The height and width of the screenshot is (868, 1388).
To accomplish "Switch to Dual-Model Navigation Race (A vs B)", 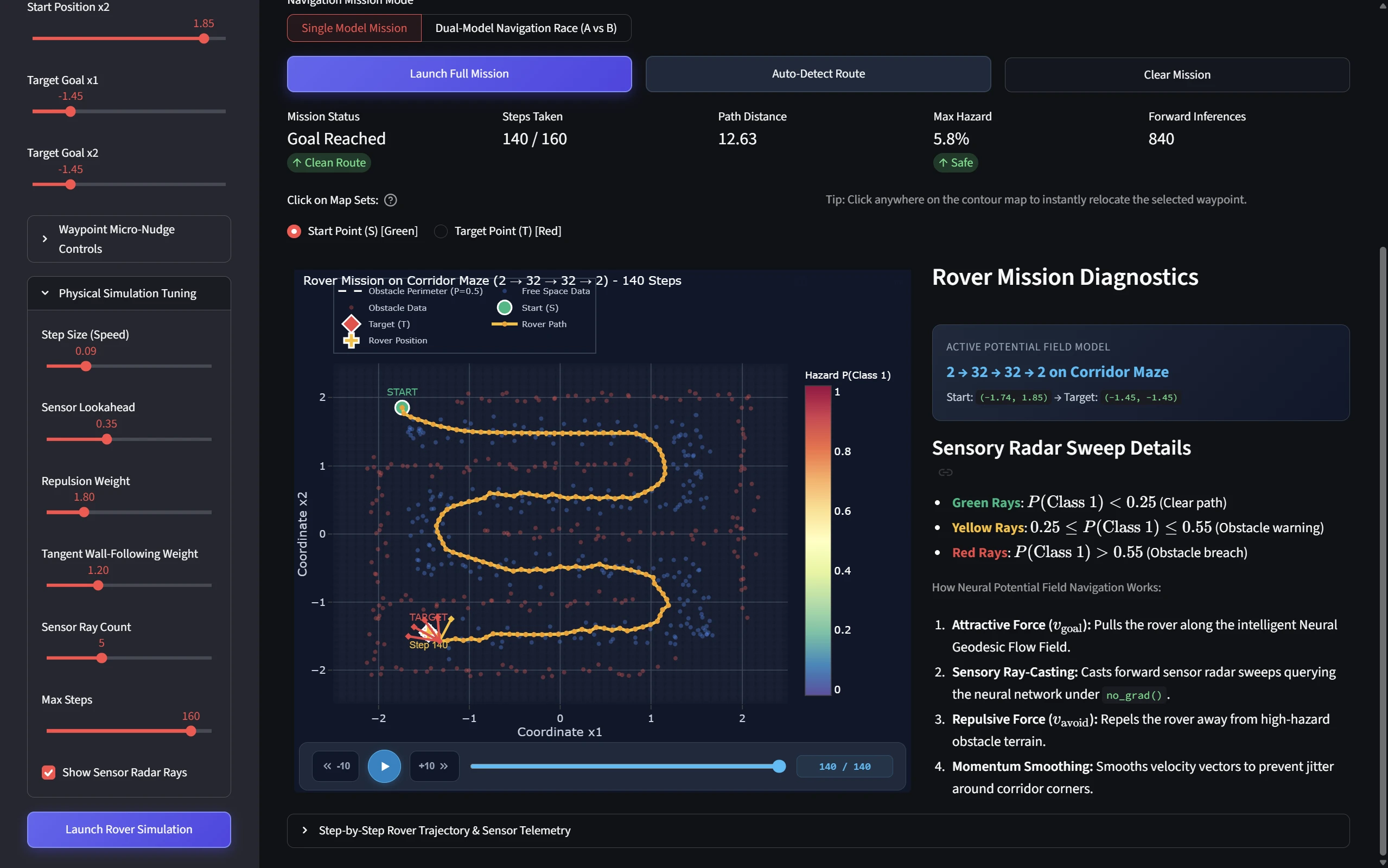I will click(526, 28).
